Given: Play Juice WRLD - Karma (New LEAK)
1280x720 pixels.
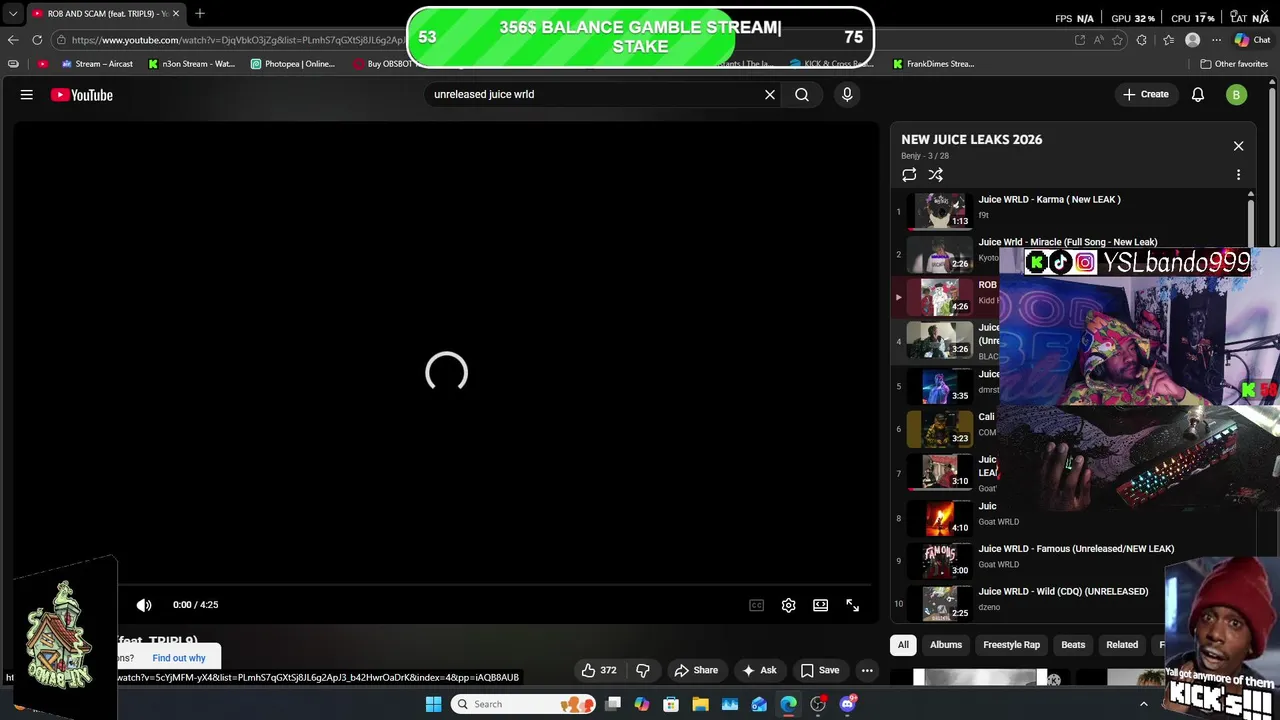Looking at the screenshot, I should point(1049,199).
